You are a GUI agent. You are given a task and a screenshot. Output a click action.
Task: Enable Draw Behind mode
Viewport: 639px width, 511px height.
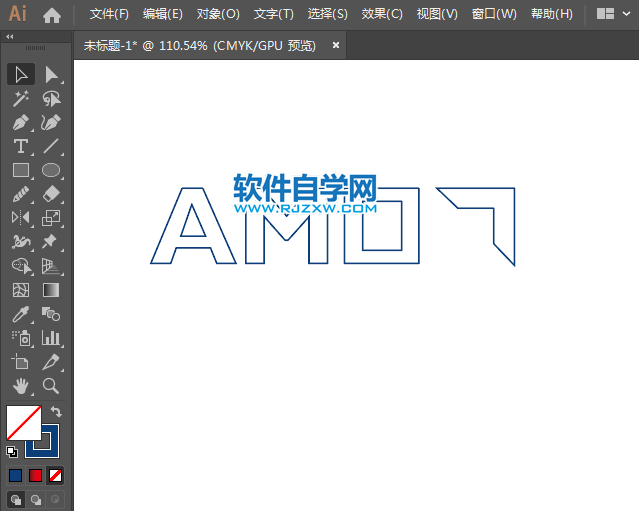[x=36, y=500]
